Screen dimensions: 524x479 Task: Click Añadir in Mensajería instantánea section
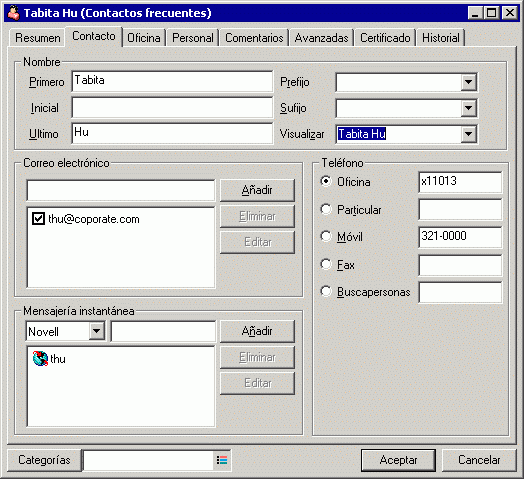pyautogui.click(x=257, y=331)
